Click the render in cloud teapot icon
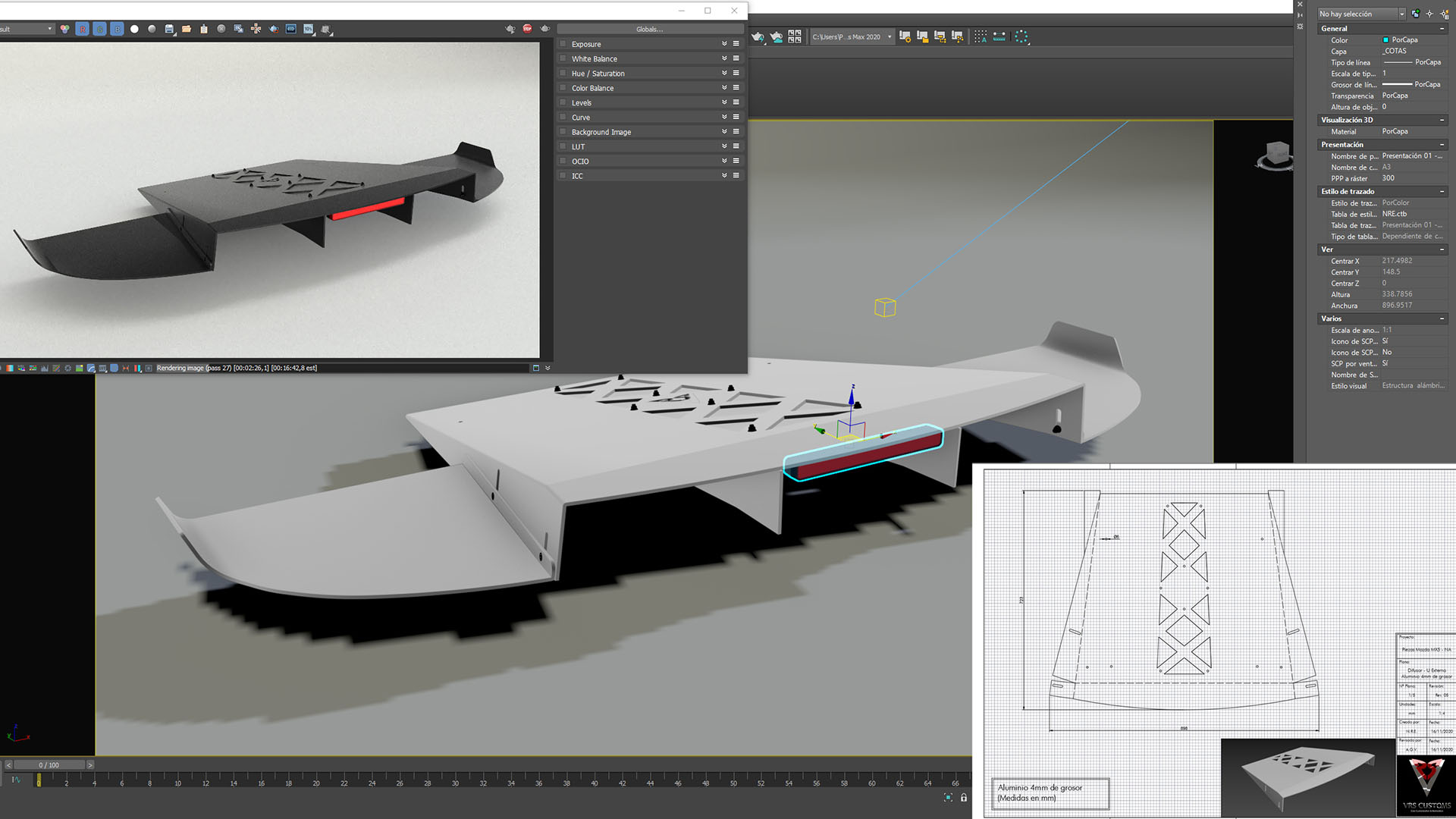This screenshot has height=819, width=1456. [776, 36]
